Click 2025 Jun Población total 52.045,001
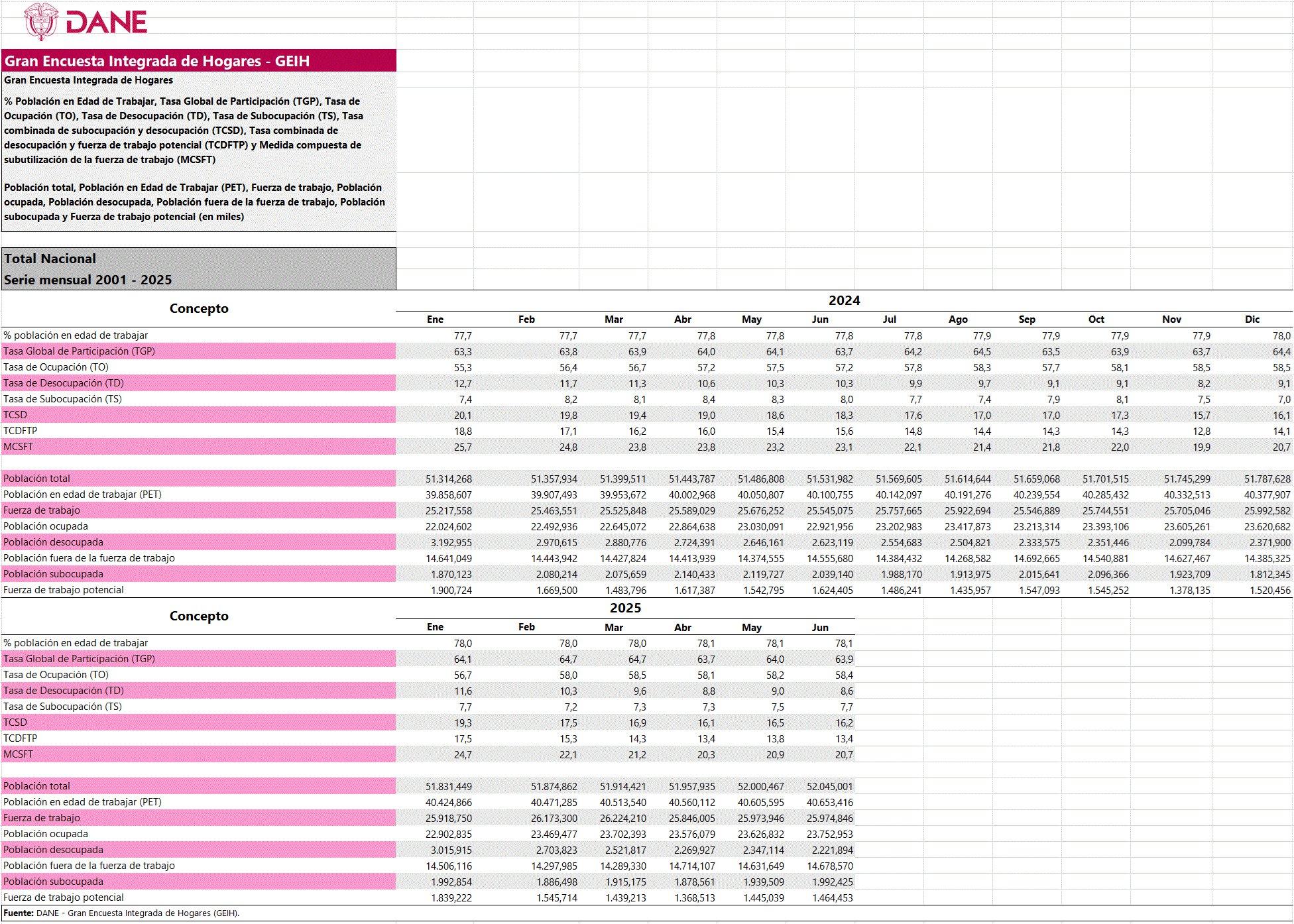This screenshot has width=1294, height=924. 829,787
